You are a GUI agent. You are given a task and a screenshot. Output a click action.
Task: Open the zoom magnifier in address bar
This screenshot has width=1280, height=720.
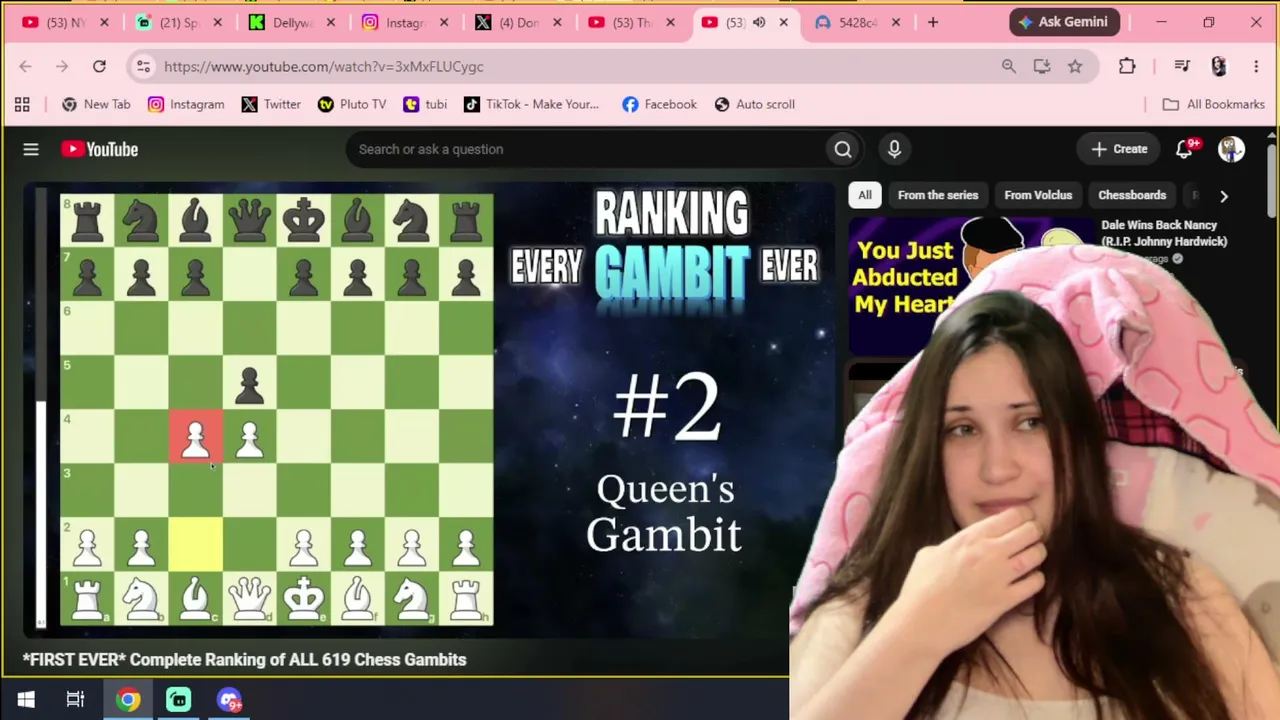point(1008,66)
